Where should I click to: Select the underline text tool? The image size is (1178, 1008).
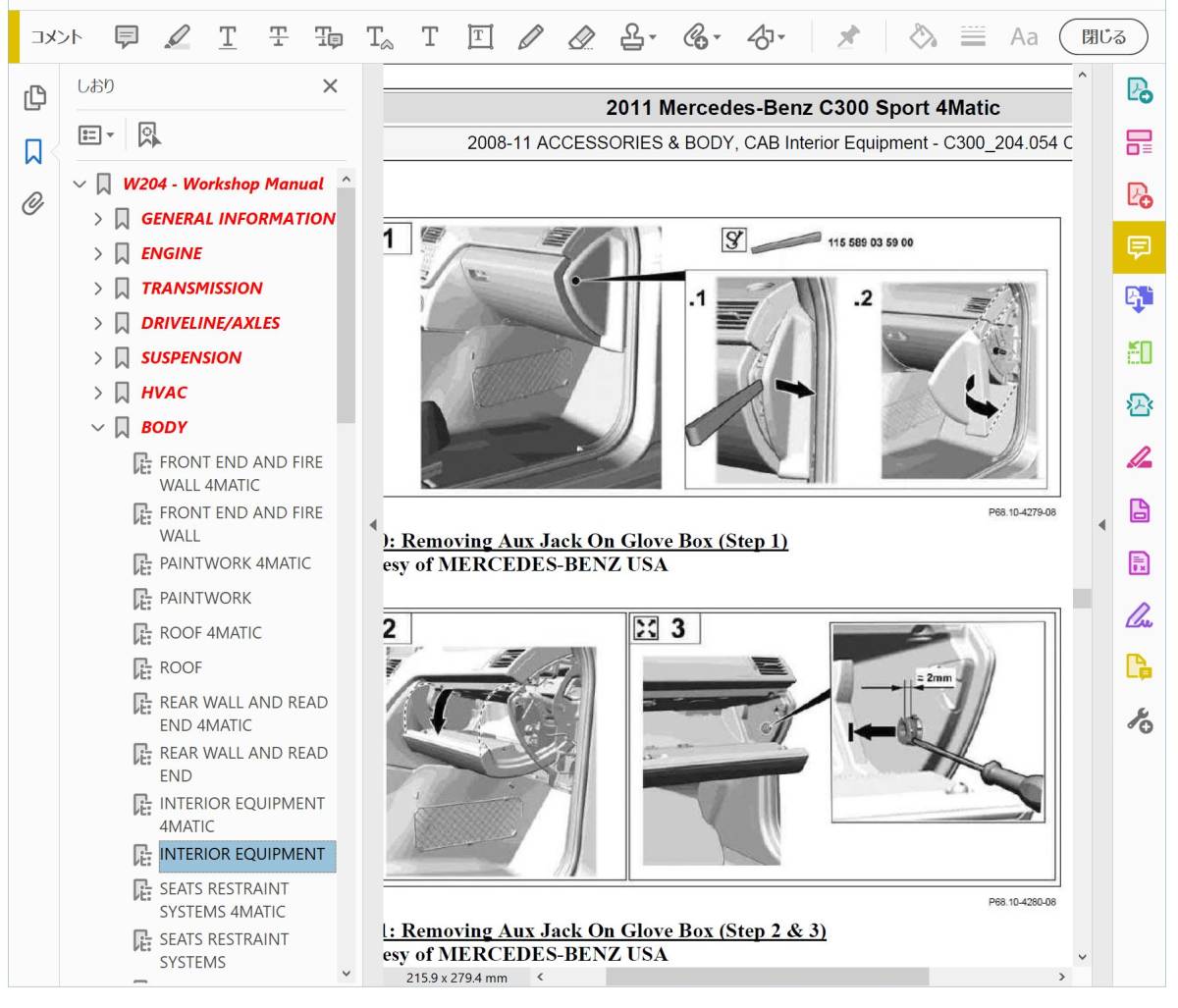point(228,37)
